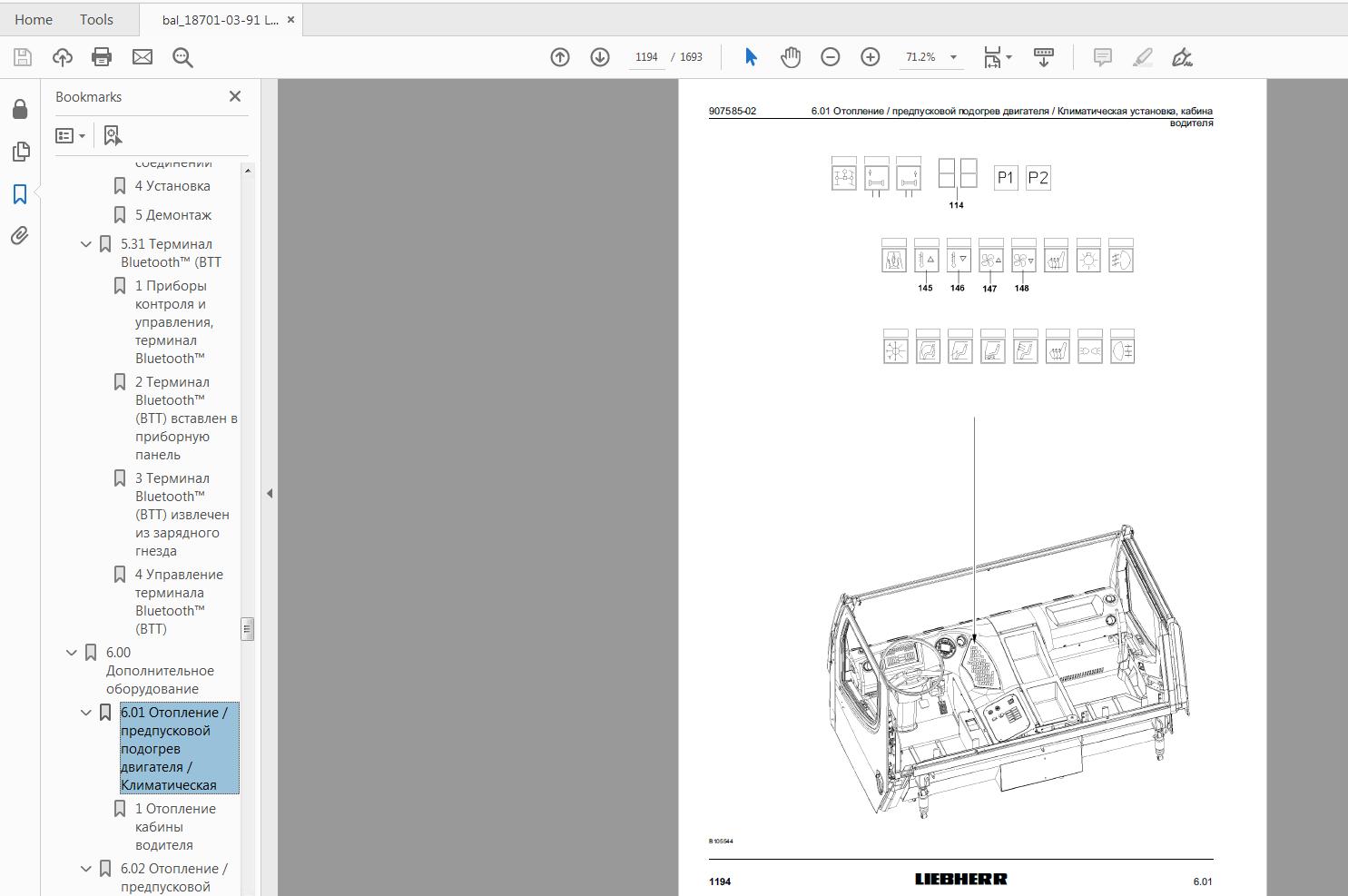
Task: Collapse the 5.31 Терминал Bluetooth bookmark
Action: click(x=86, y=244)
